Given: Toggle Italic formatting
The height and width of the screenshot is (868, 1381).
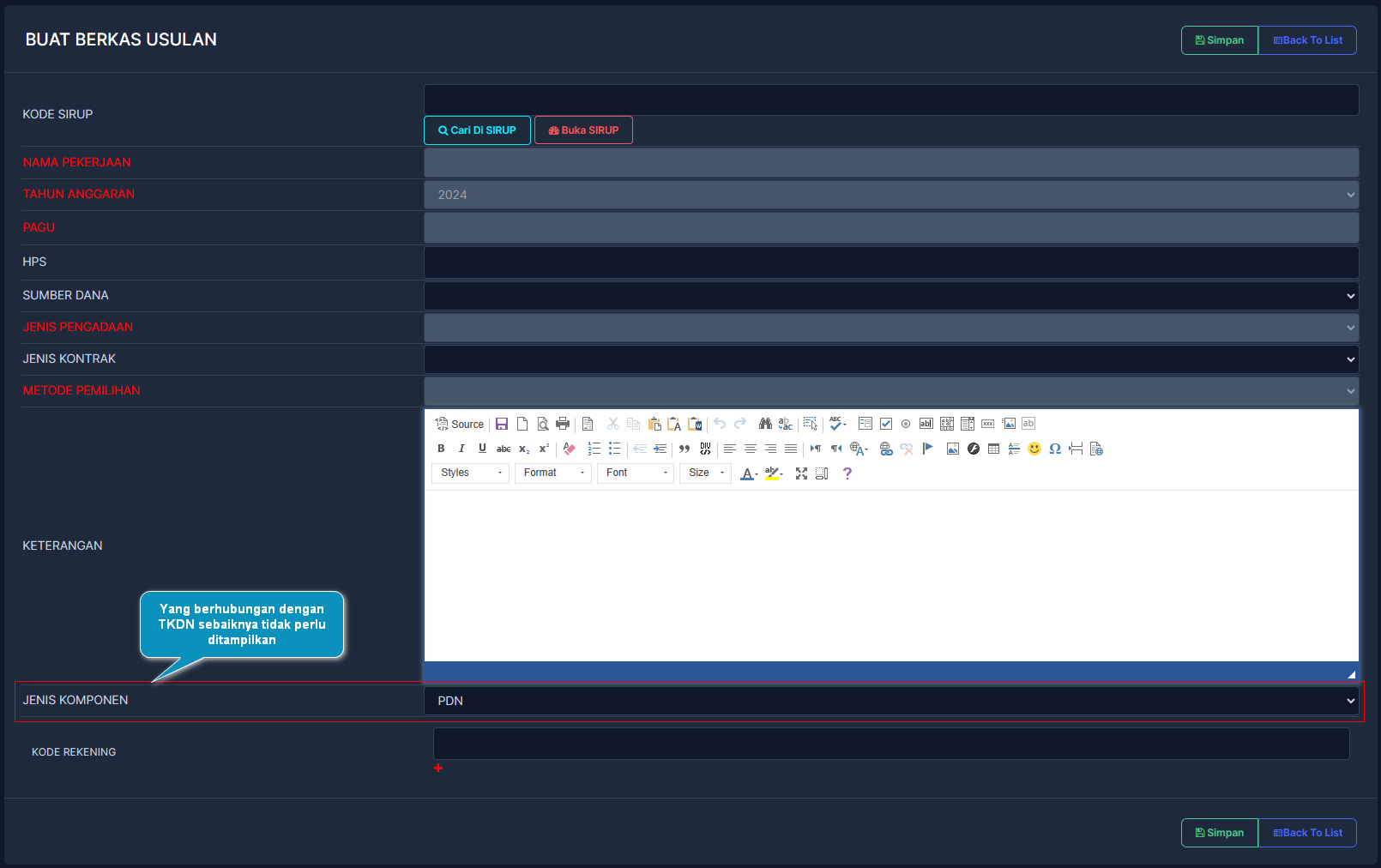Looking at the screenshot, I should (x=461, y=449).
